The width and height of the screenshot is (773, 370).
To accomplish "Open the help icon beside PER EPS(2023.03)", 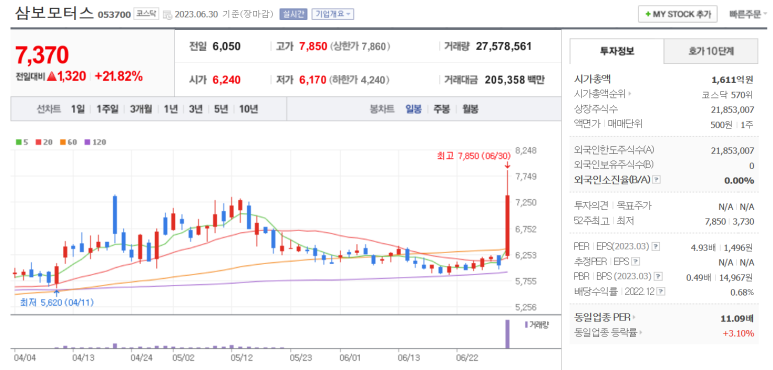I will point(656,247).
